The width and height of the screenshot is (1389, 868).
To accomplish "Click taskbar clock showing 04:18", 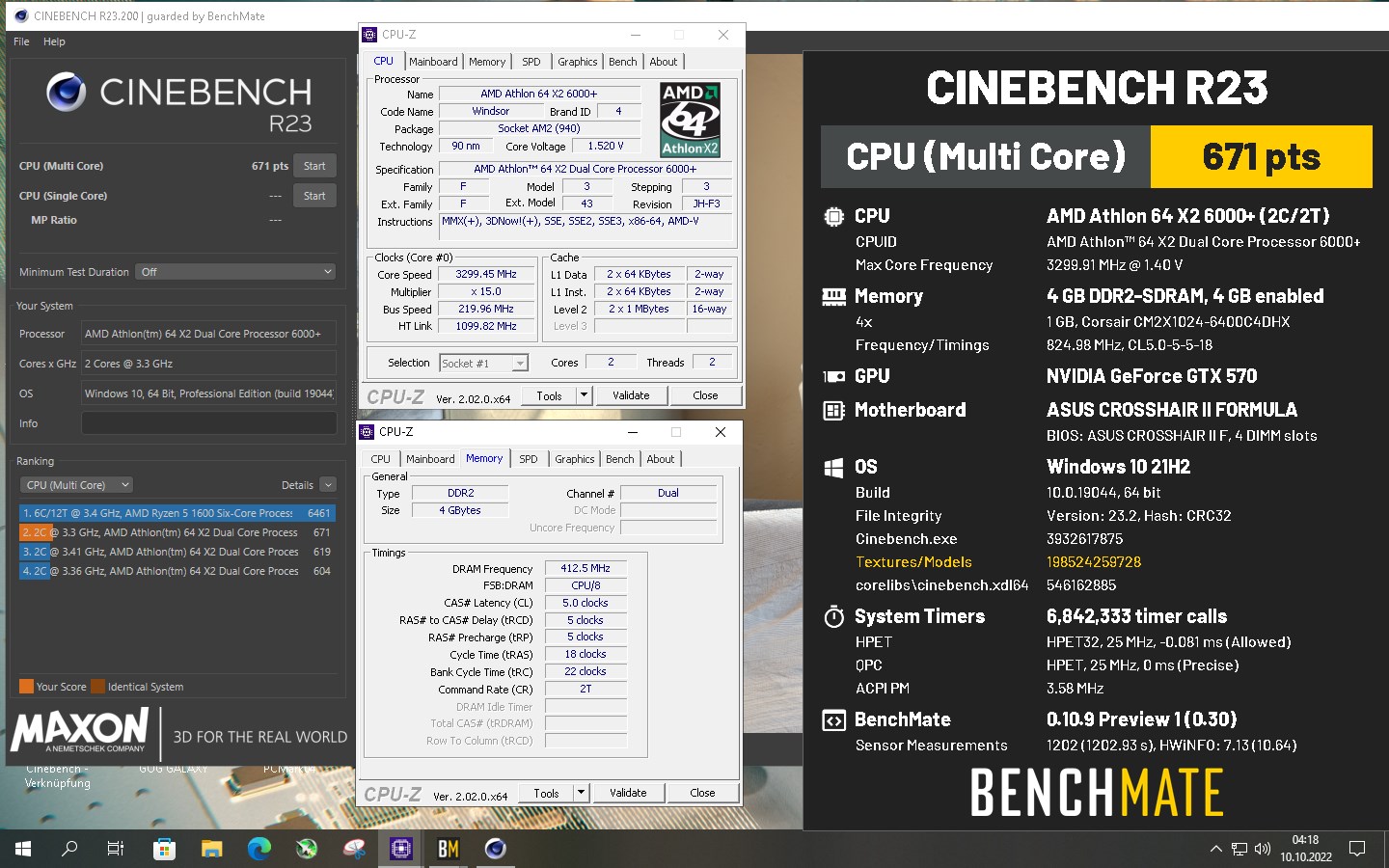I will (x=1306, y=849).
